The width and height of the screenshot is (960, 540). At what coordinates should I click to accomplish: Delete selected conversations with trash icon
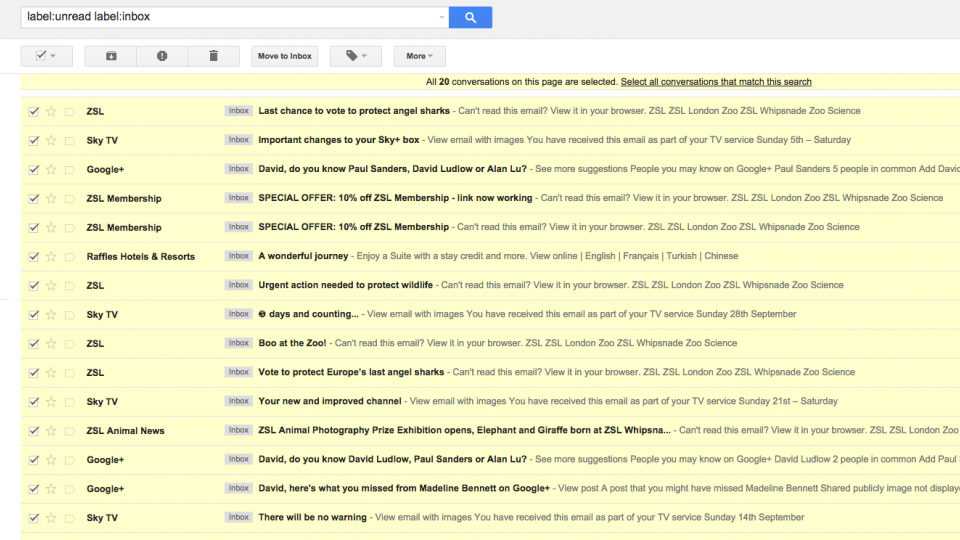click(x=213, y=56)
